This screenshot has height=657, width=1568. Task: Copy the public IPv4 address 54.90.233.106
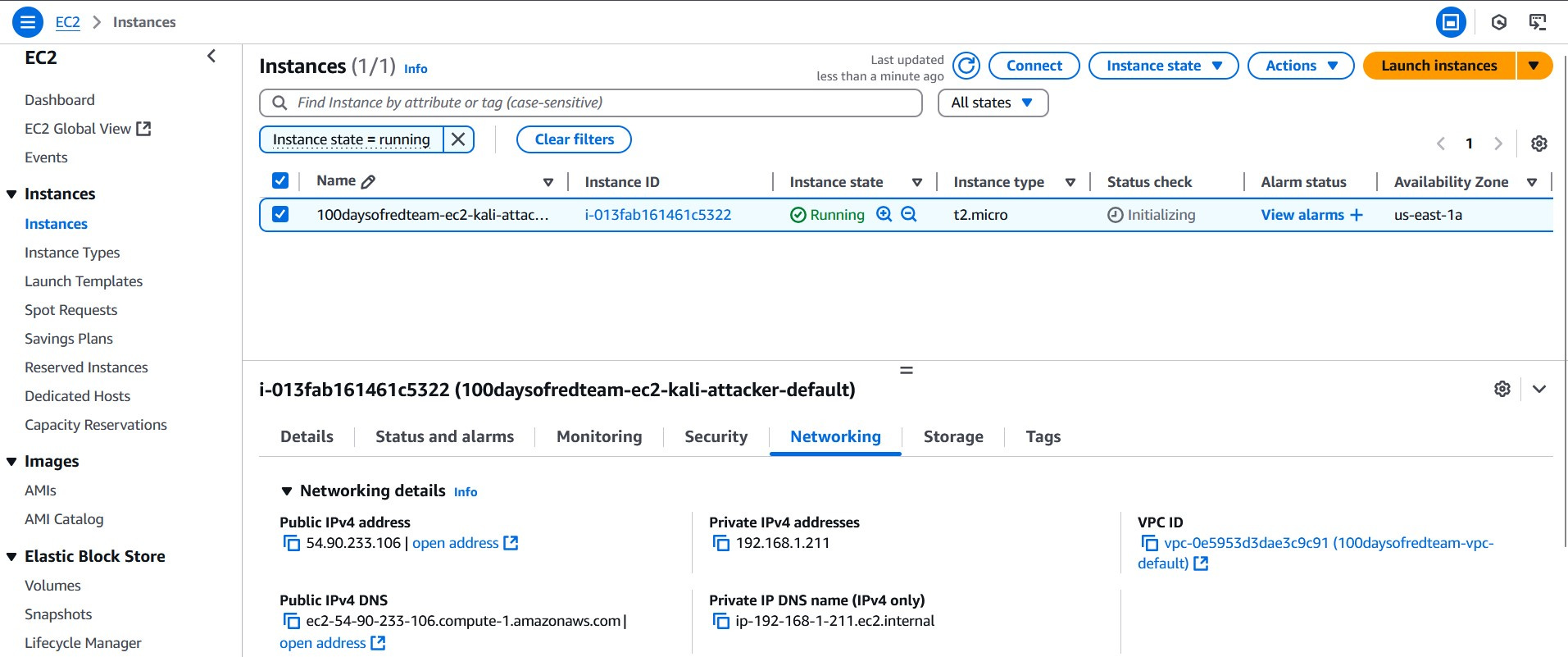291,543
